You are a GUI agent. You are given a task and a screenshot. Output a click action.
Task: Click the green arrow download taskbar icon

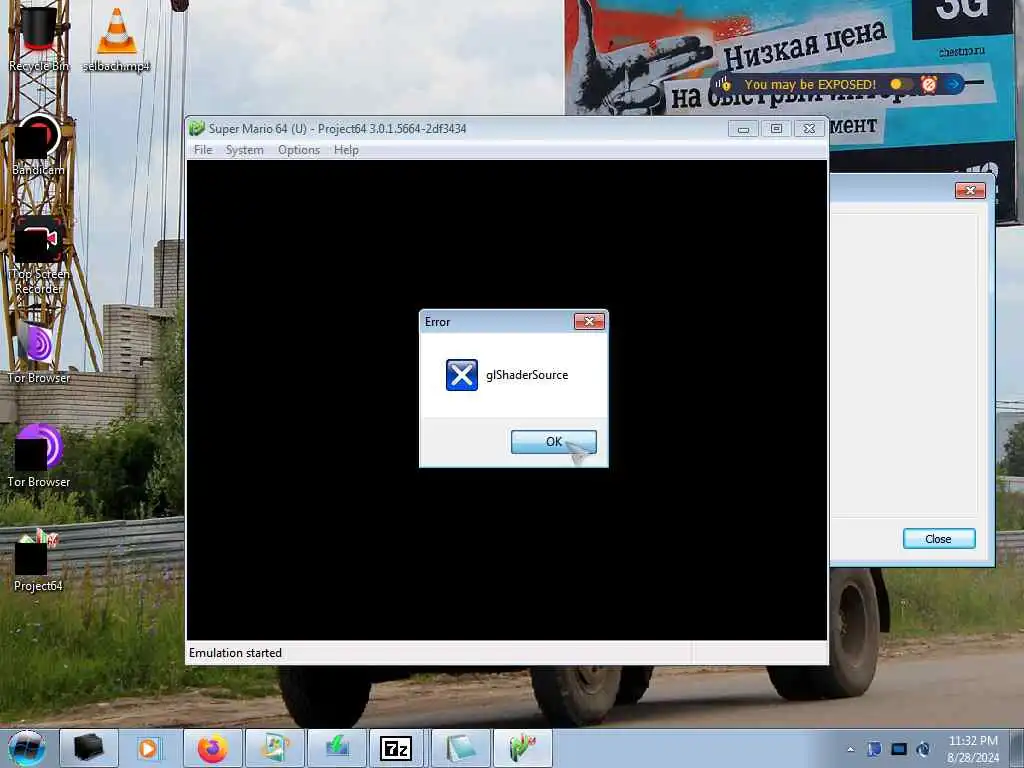pos(337,748)
